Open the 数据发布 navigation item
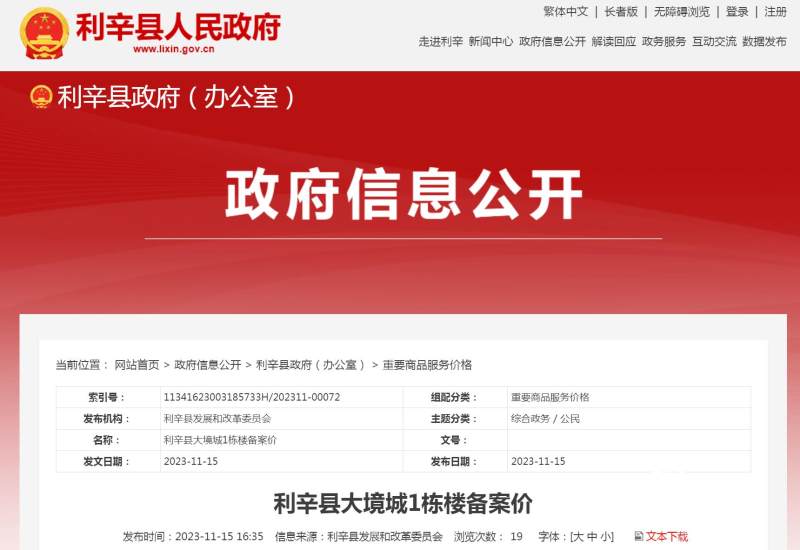This screenshot has width=800, height=550. pos(764,42)
